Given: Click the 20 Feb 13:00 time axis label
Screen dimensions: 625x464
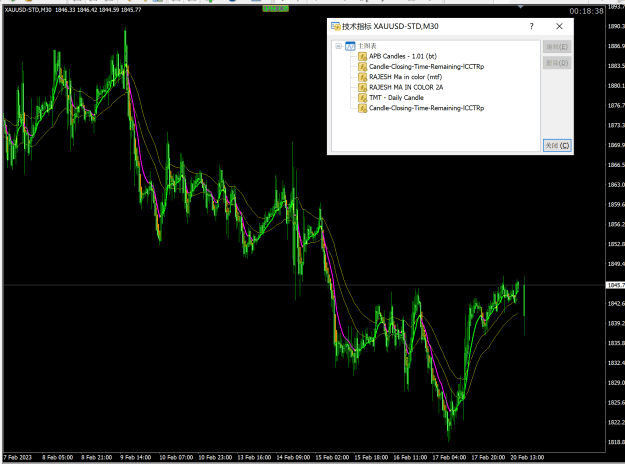Looking at the screenshot, I should (527, 457).
